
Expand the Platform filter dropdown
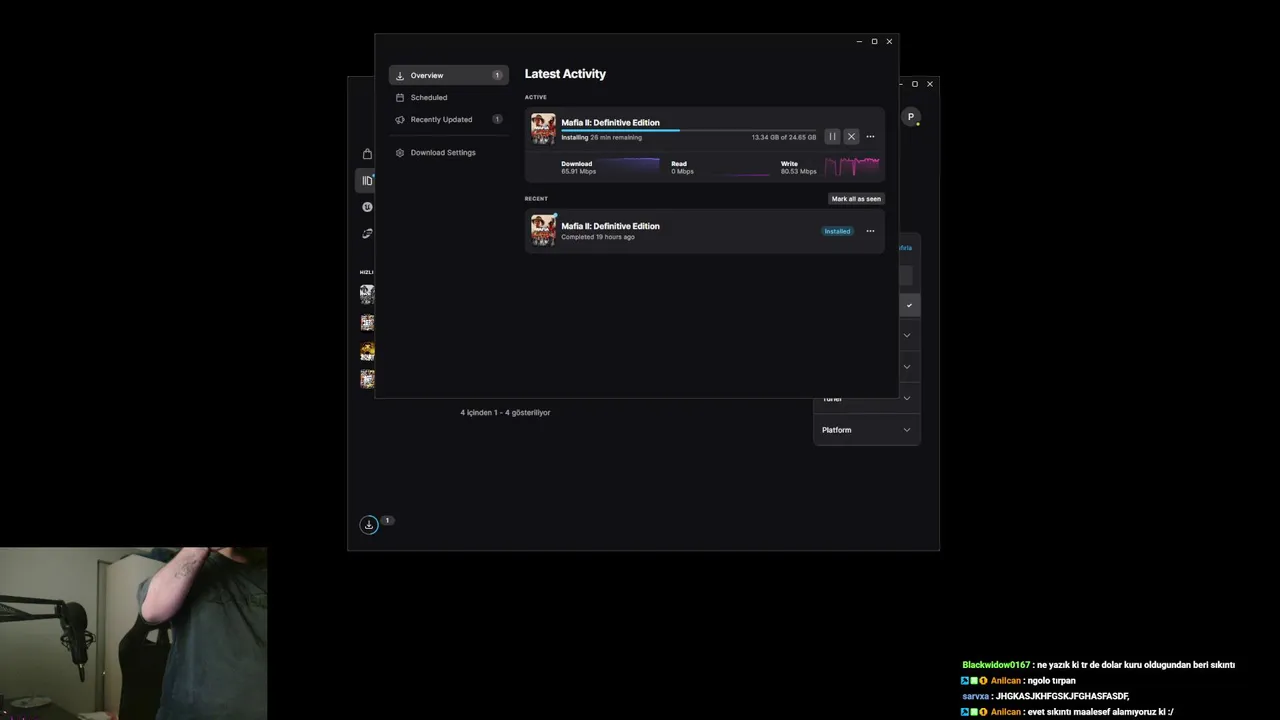[866, 430]
